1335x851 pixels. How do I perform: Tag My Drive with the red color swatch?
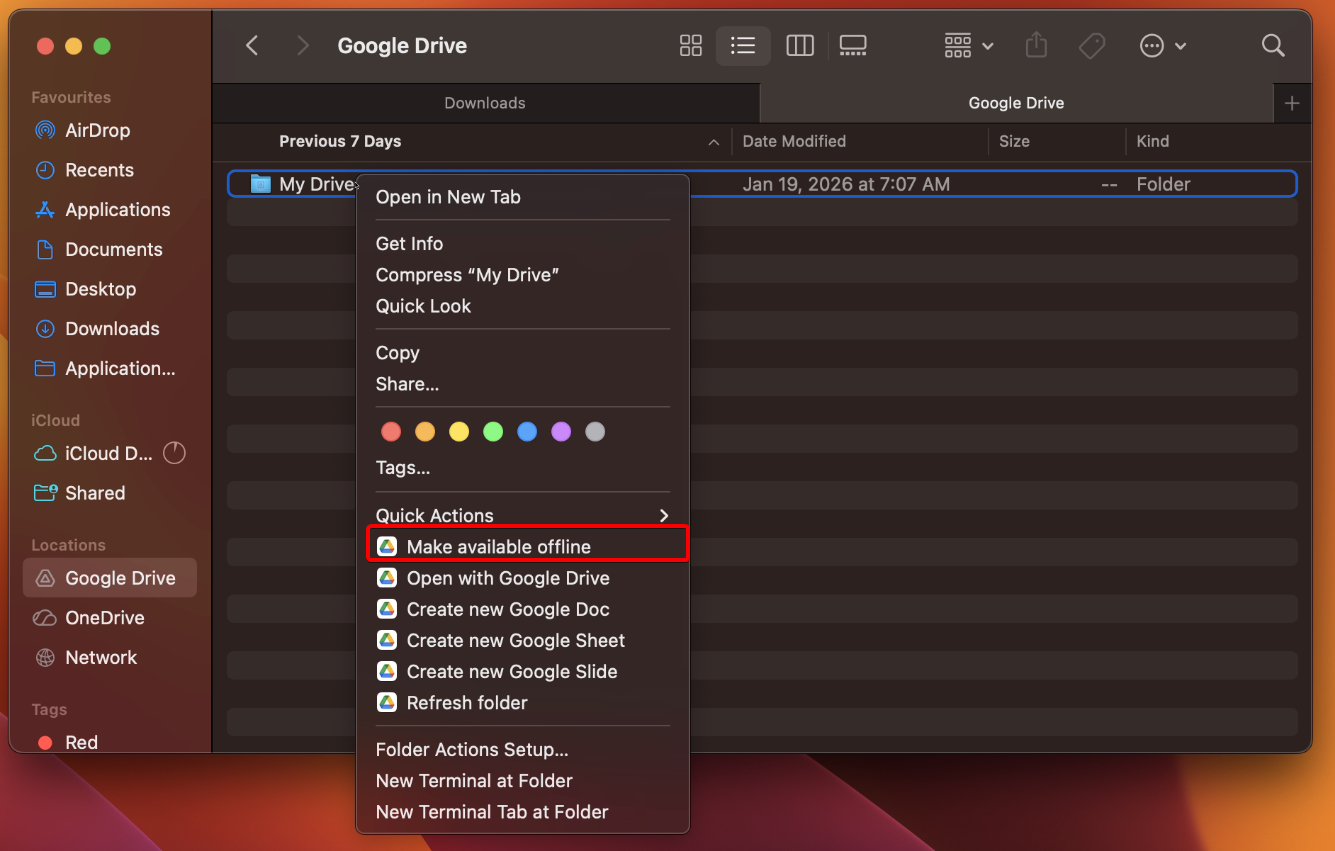tap(391, 431)
